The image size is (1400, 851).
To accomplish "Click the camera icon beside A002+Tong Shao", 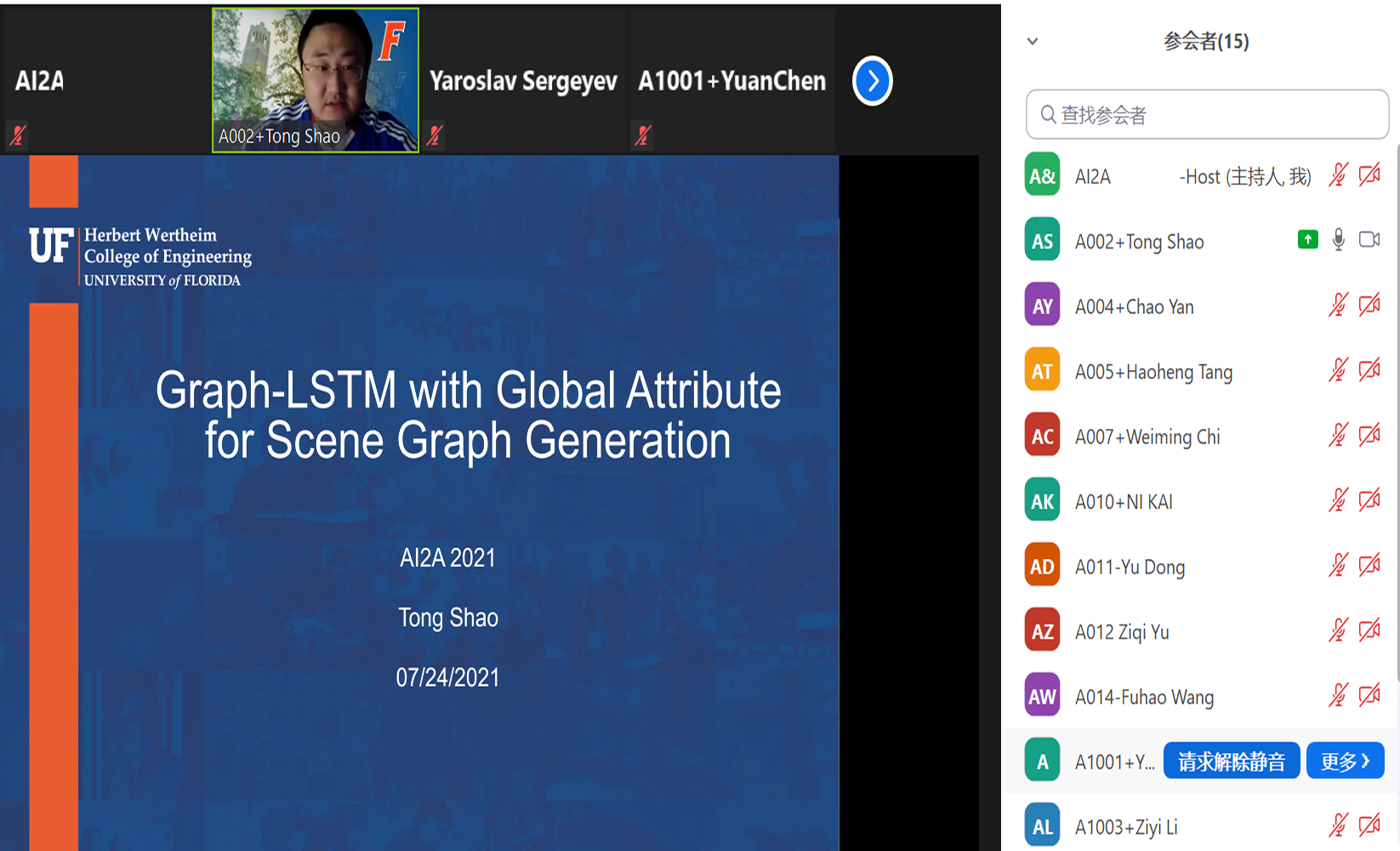I will (1369, 240).
